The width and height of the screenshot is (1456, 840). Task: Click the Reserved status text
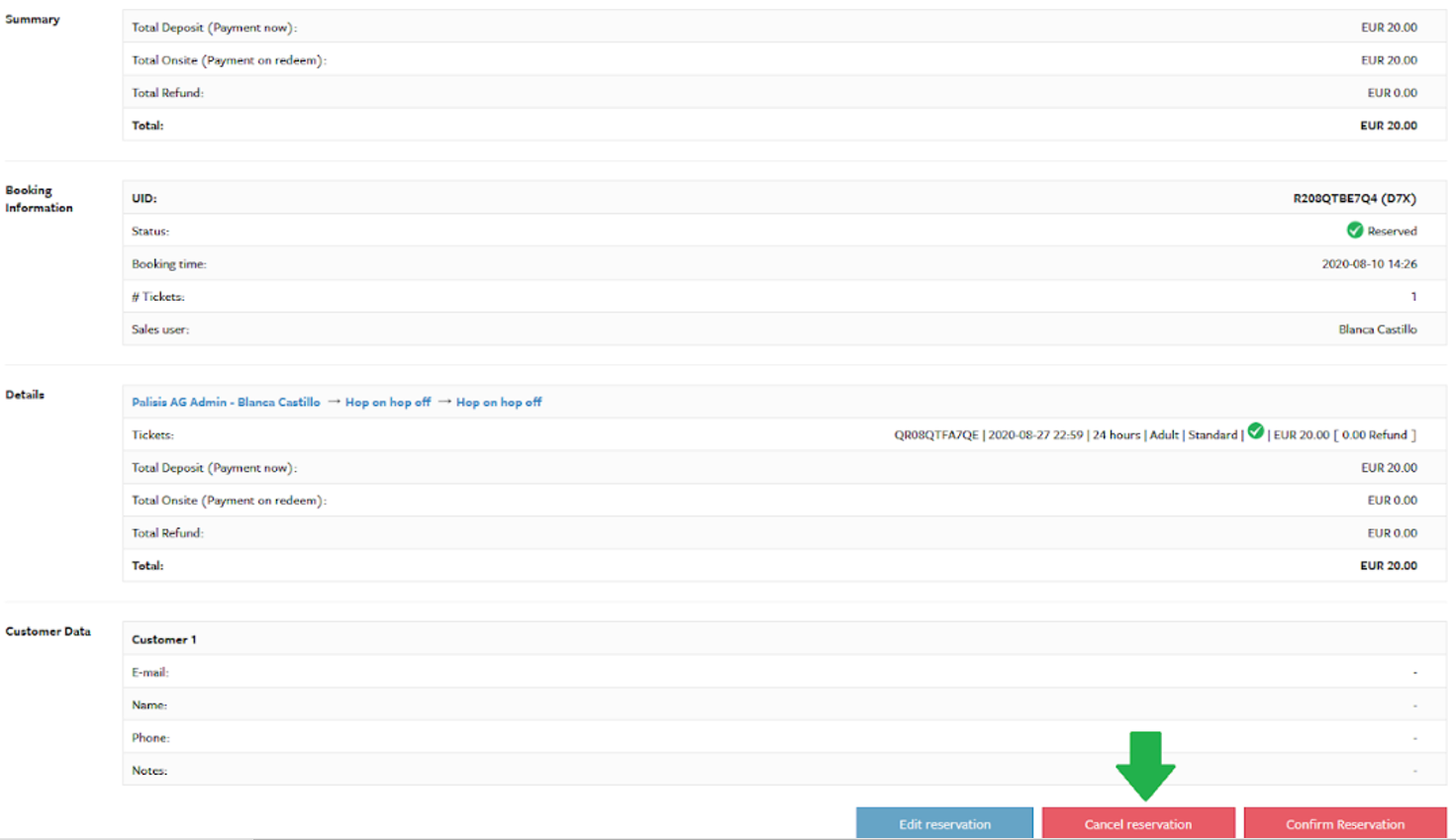tap(1392, 232)
